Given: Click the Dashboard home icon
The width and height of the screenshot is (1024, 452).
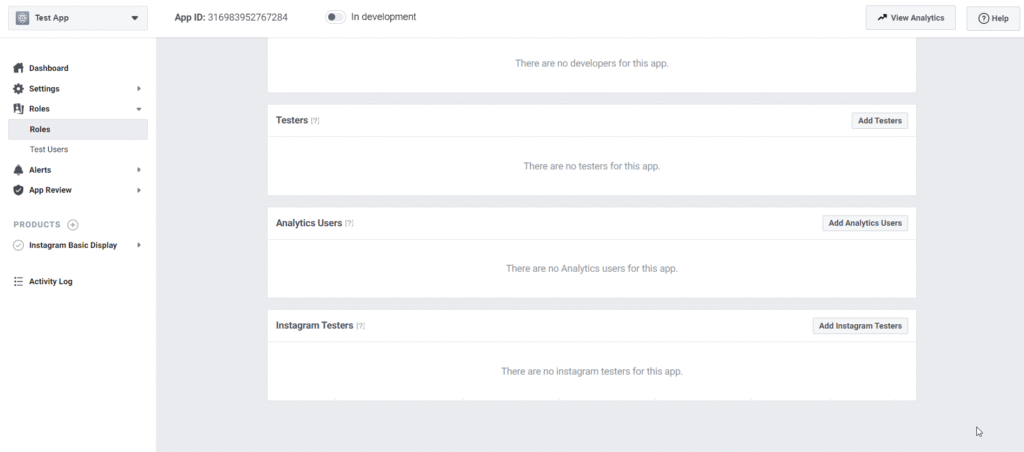Looking at the screenshot, I should click(x=18, y=68).
